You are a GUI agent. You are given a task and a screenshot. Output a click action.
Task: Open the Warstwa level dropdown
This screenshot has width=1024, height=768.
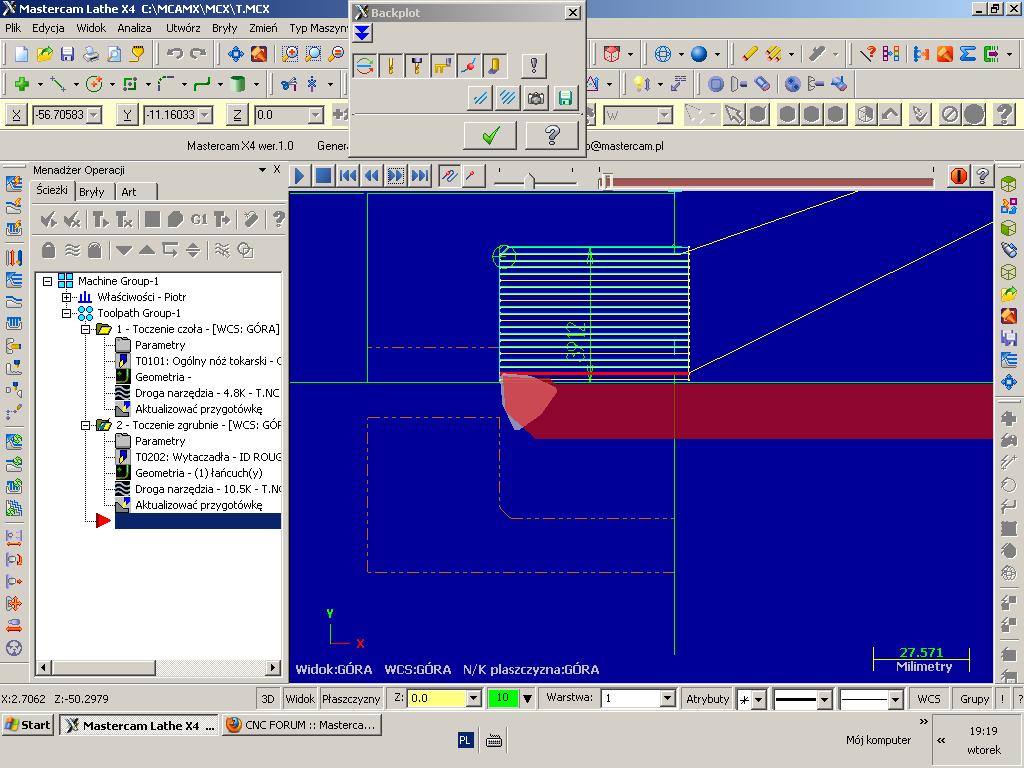(x=667, y=698)
